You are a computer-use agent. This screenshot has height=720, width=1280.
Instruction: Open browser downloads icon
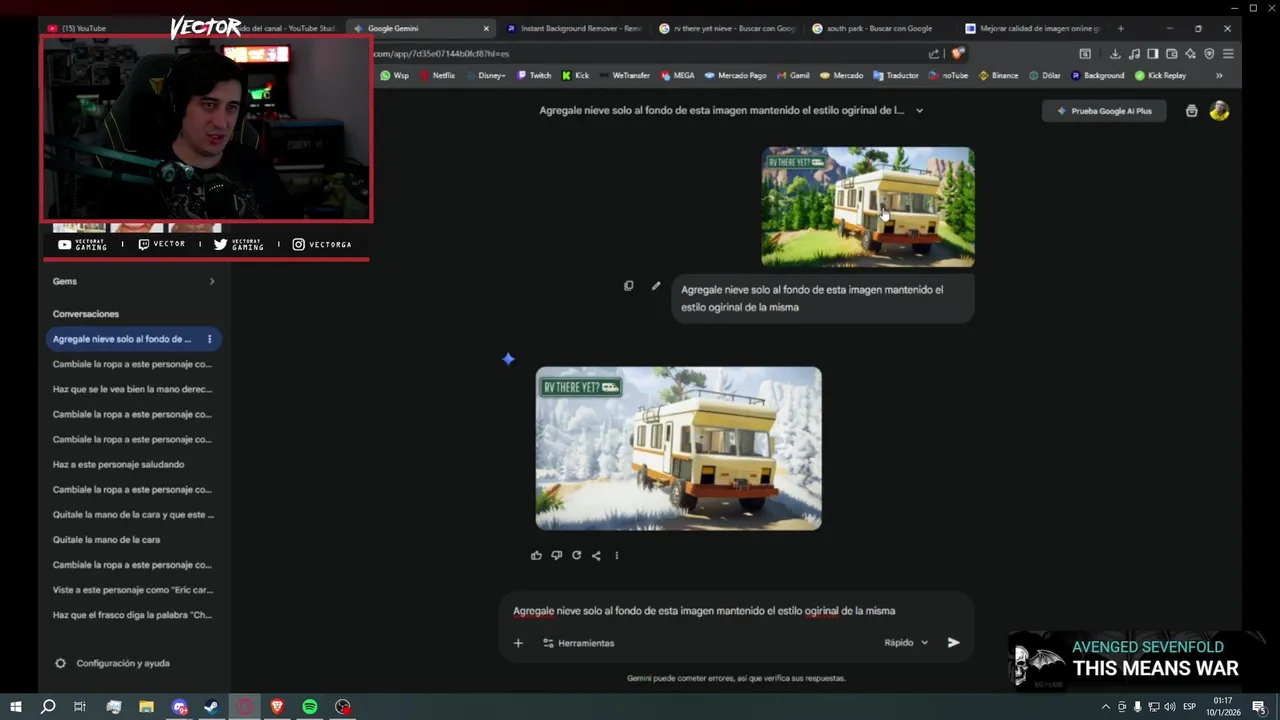pyautogui.click(x=1115, y=54)
